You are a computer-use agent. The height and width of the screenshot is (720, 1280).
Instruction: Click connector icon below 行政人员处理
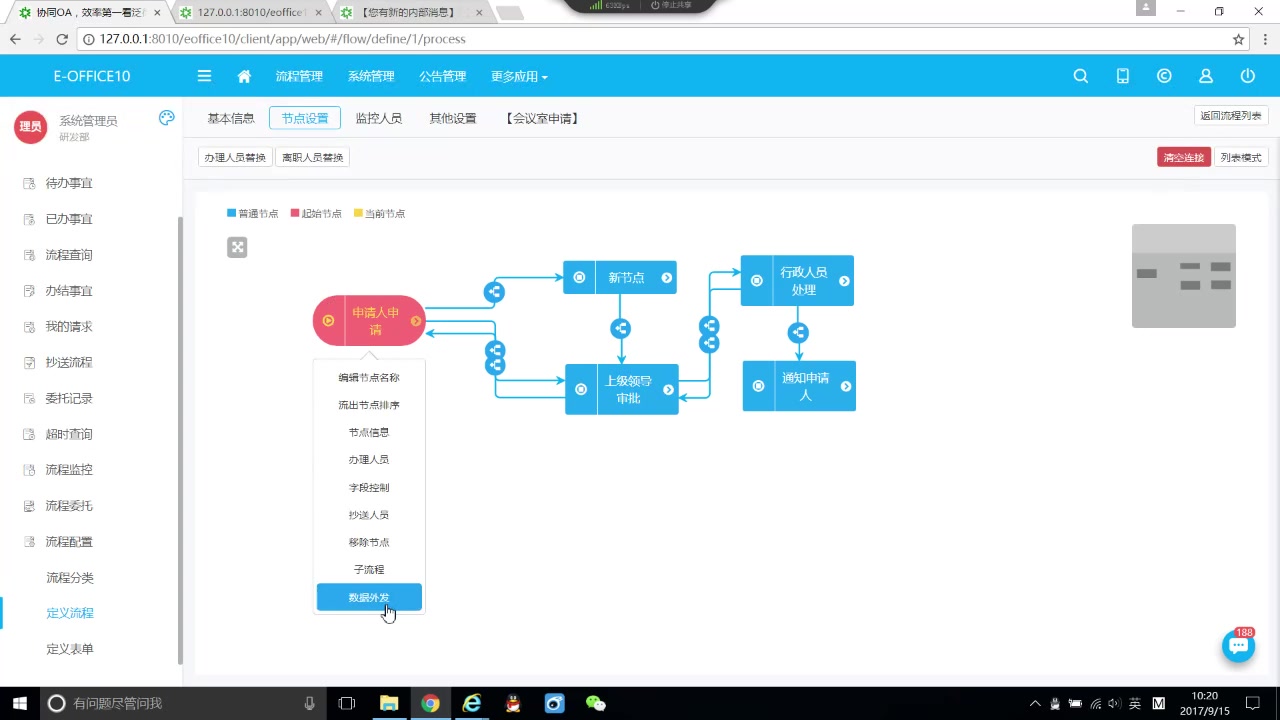coord(798,333)
